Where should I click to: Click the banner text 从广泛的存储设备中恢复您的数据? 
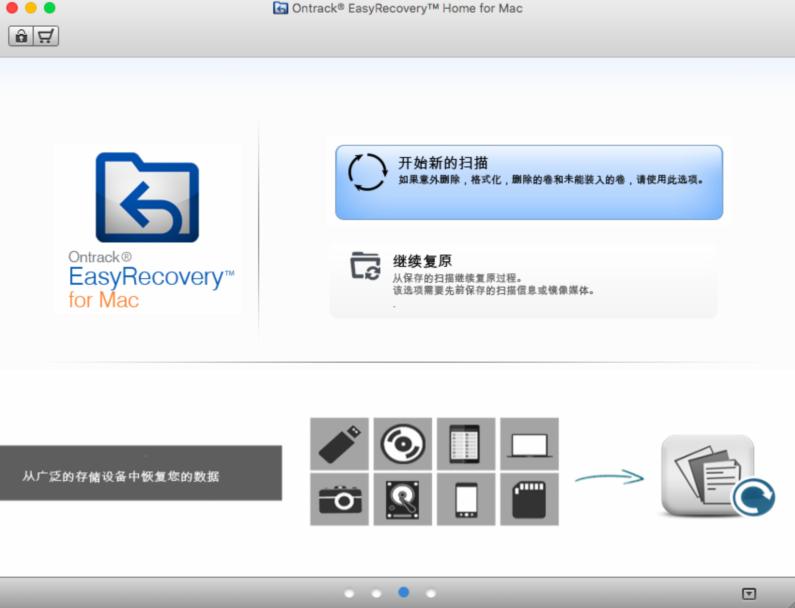click(x=121, y=476)
